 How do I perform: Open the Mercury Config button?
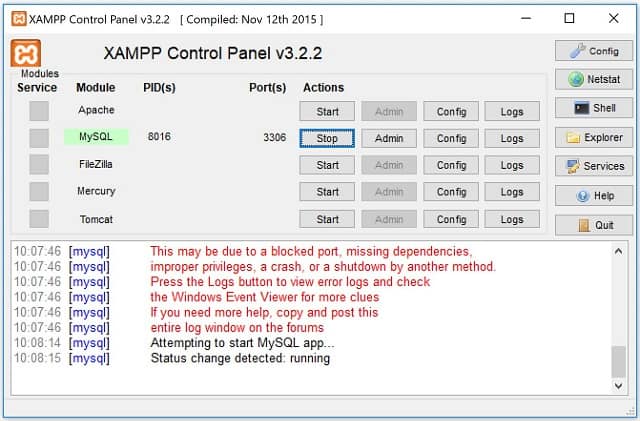(451, 192)
